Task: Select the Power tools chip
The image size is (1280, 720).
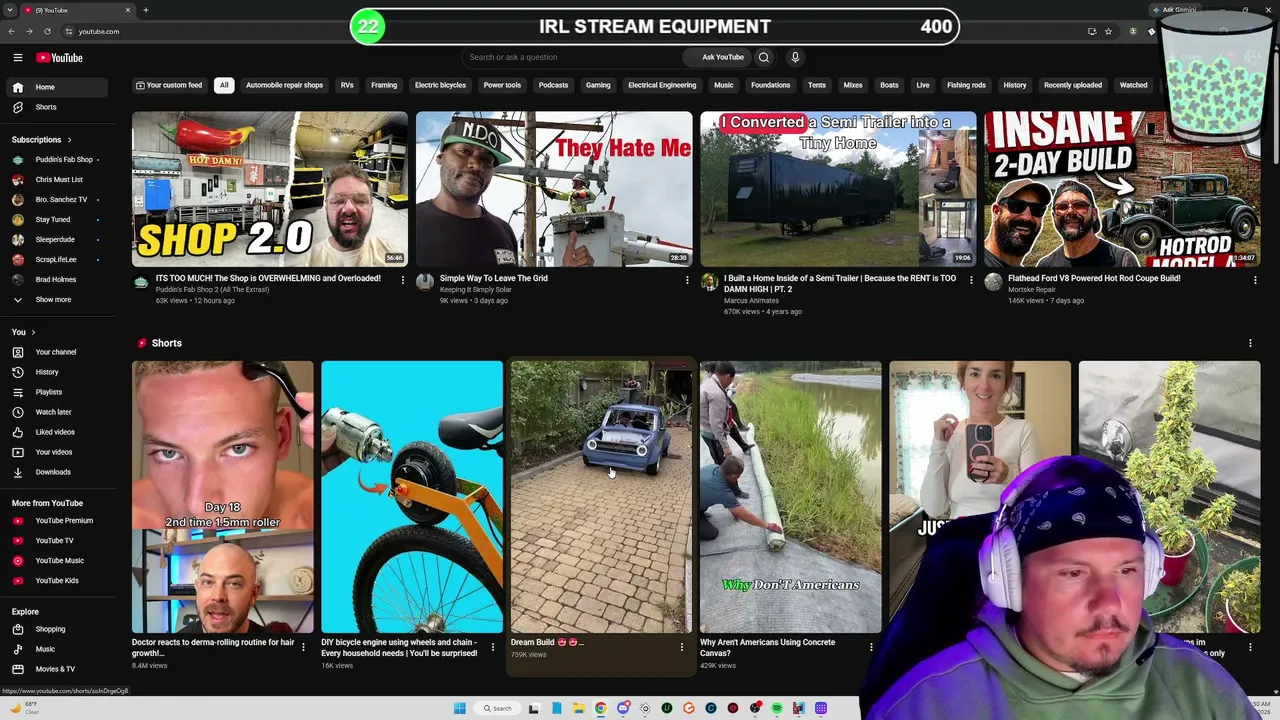Action: click(502, 85)
